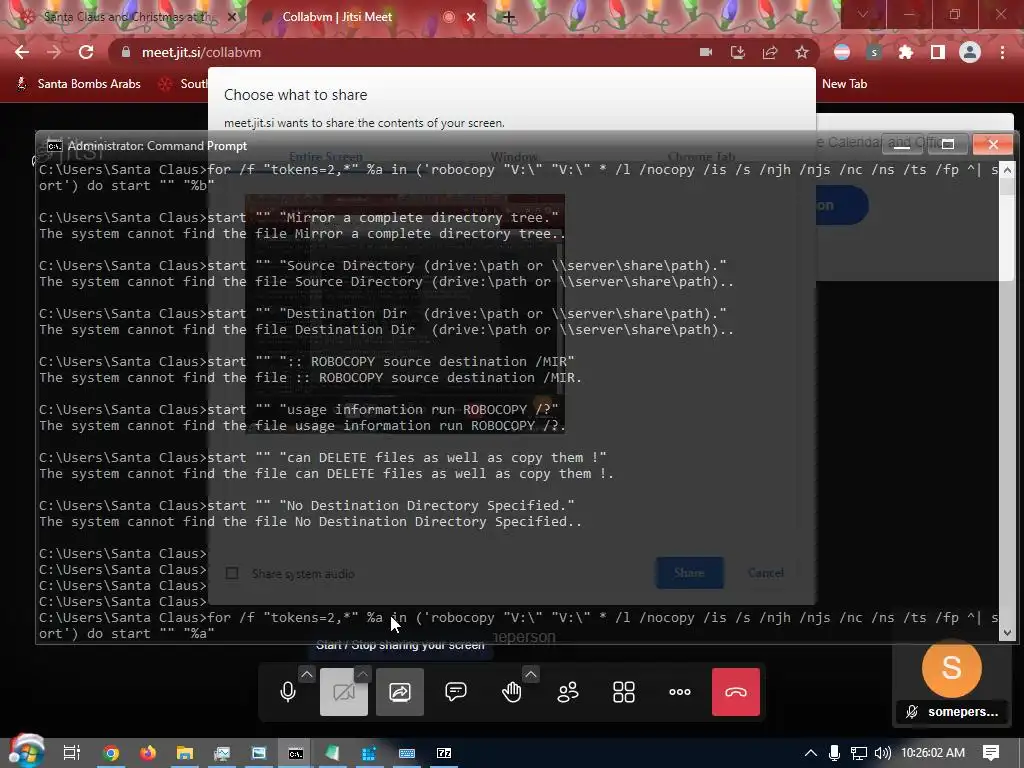Click the Command Prompt scrollbar up arrow
1024x768 pixels.
tap(1006, 170)
